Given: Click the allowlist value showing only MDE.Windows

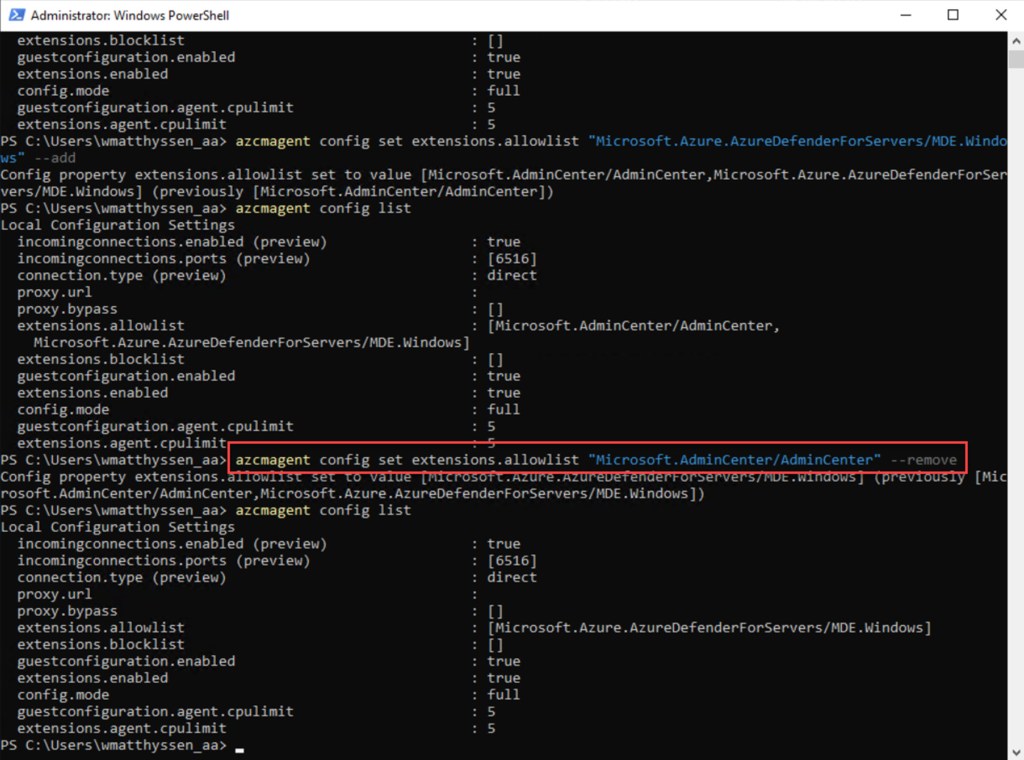Looking at the screenshot, I should pyautogui.click(x=709, y=628).
